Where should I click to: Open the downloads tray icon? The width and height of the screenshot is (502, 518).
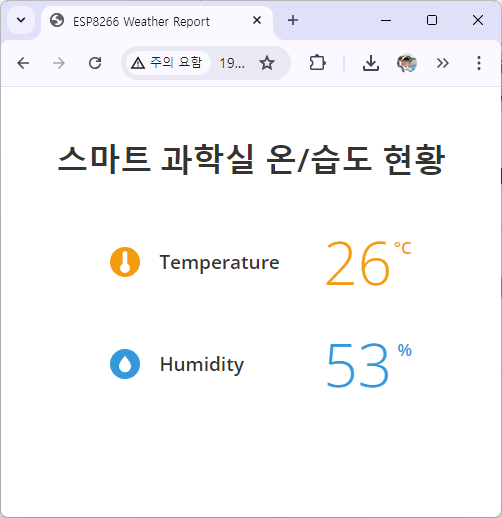coord(371,63)
